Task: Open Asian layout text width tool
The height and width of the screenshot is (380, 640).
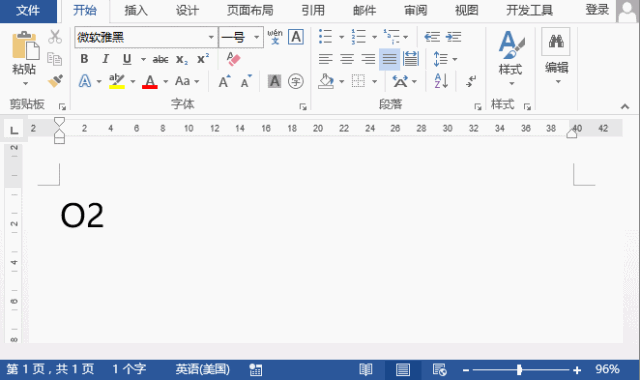Action: click(x=400, y=81)
